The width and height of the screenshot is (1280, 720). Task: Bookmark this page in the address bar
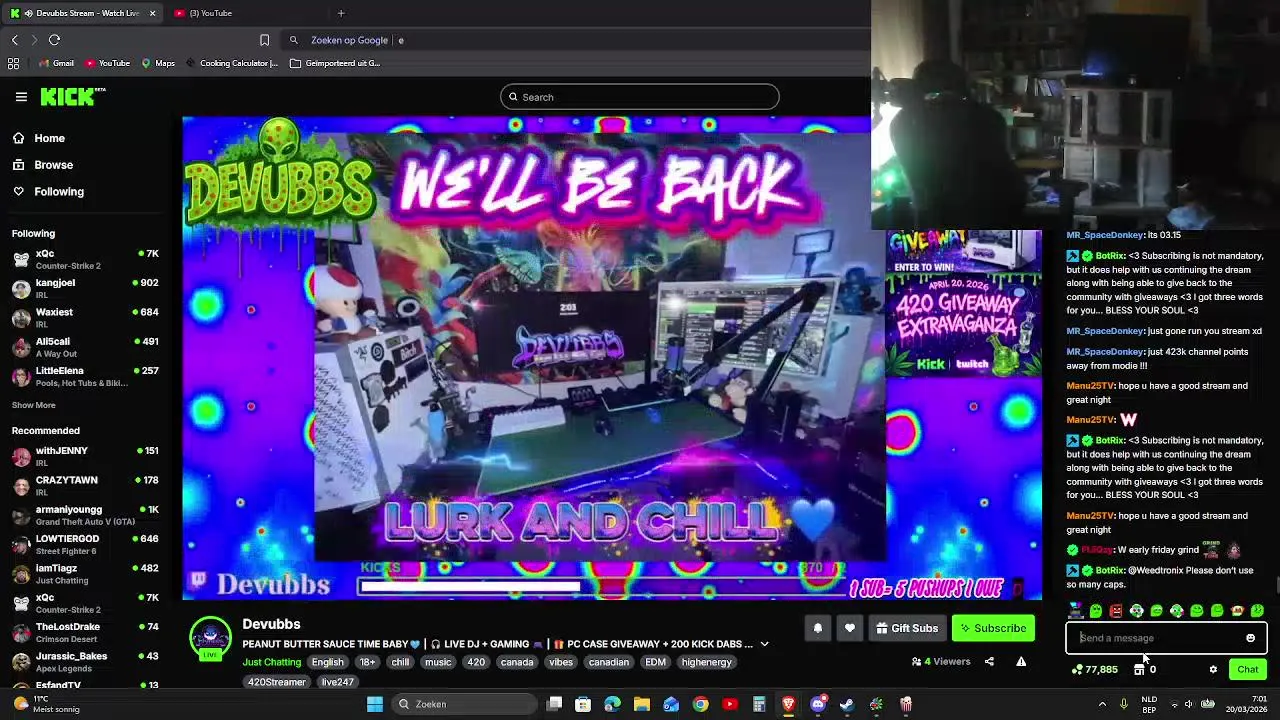pos(264,40)
